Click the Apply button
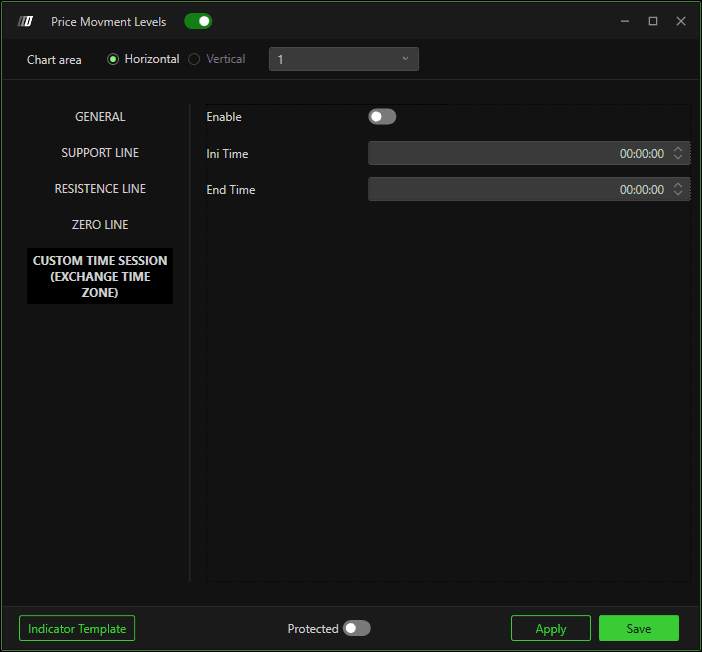702x652 pixels. 551,628
